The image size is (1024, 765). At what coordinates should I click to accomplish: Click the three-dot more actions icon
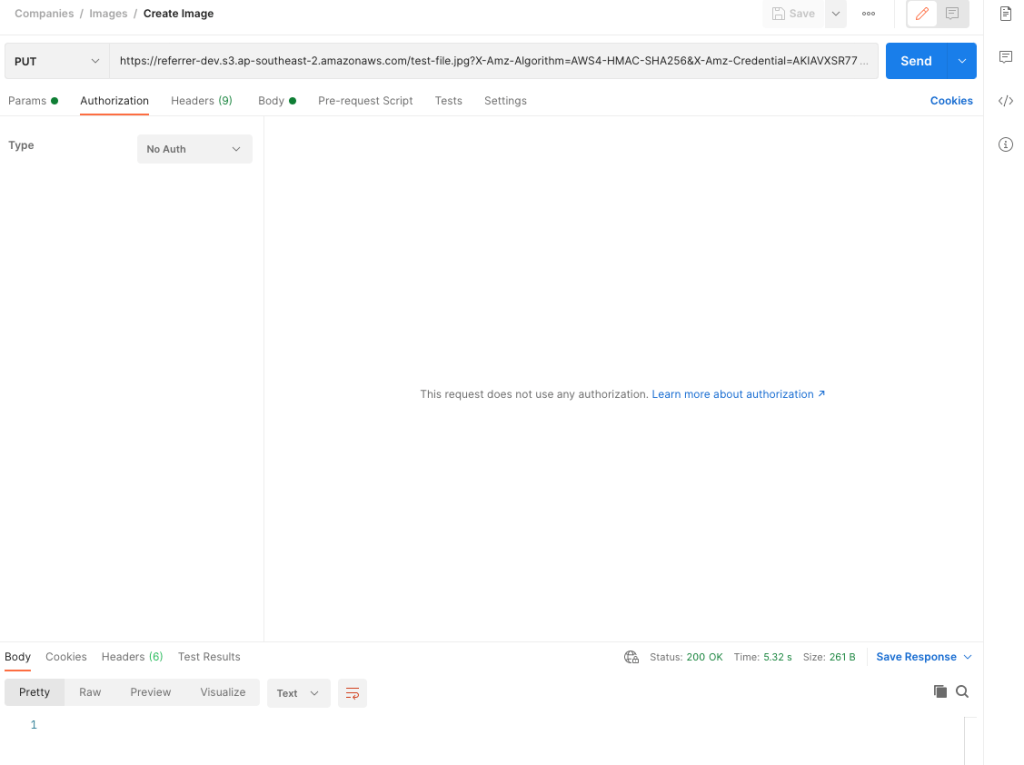pos(868,14)
